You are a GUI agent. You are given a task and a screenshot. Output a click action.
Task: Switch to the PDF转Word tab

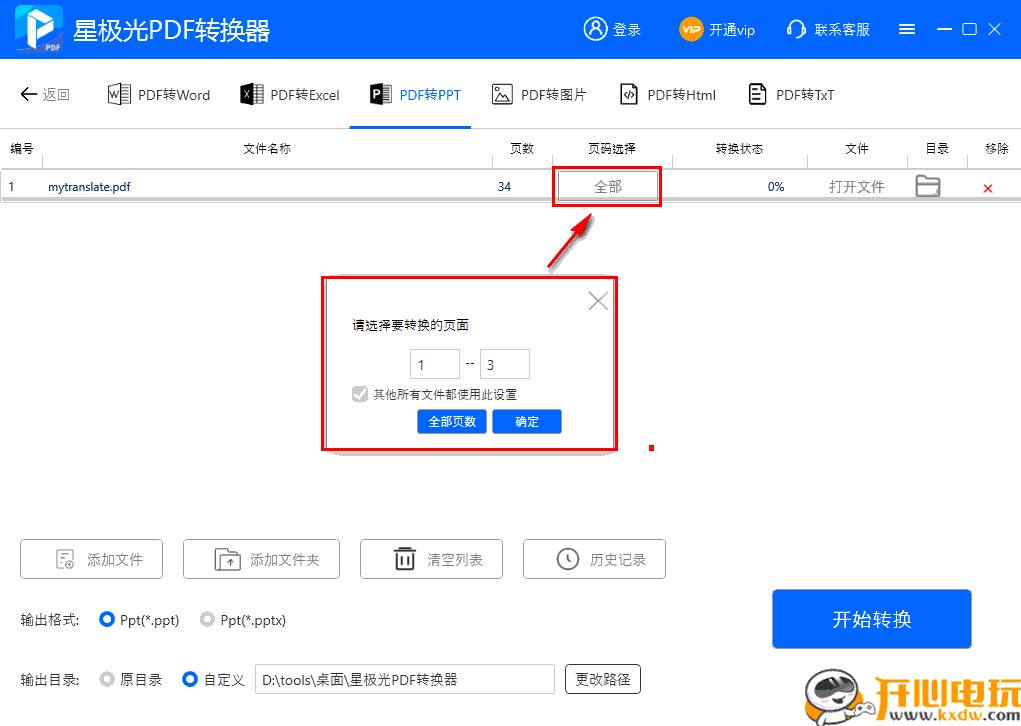[159, 94]
